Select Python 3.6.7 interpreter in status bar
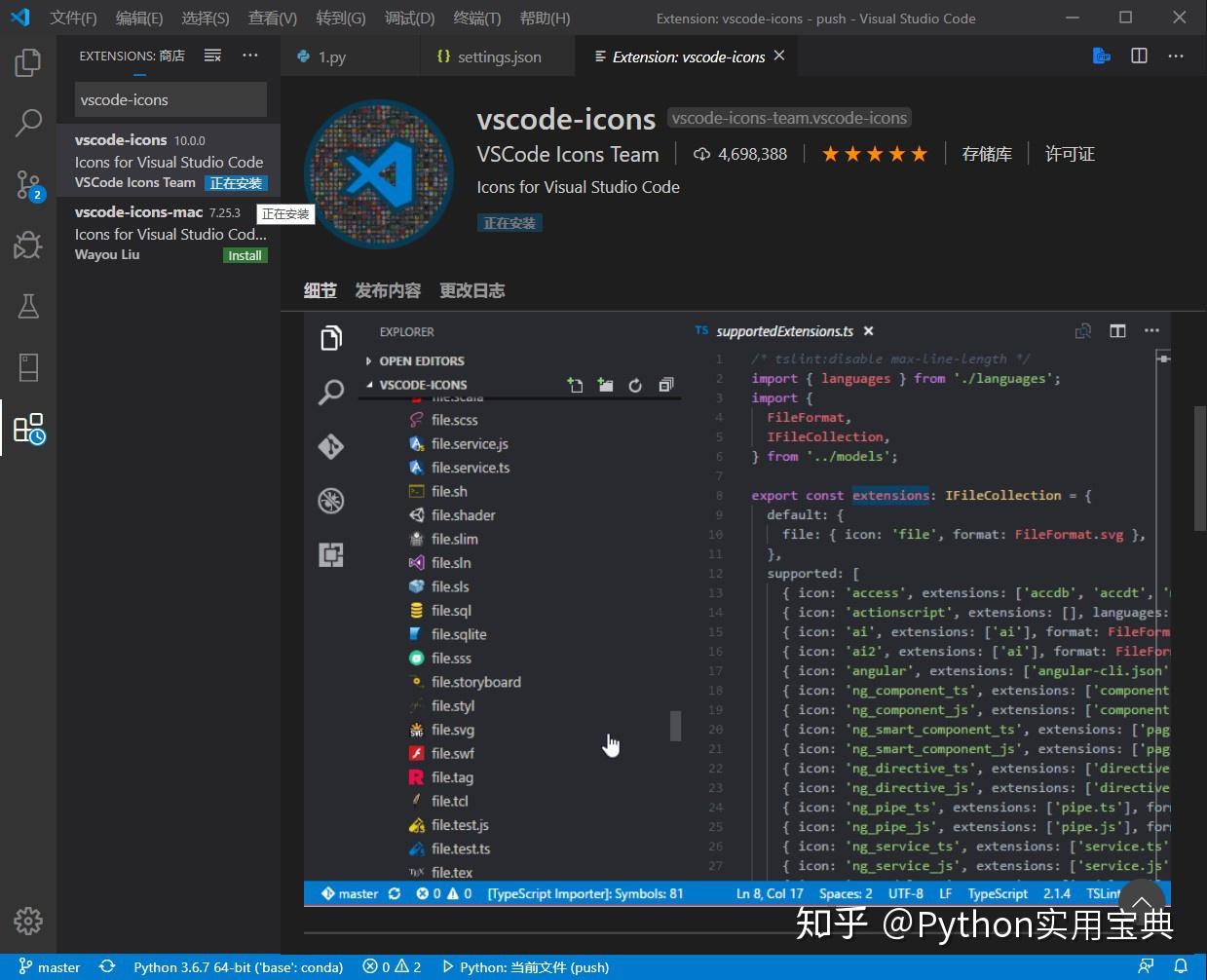 238,966
